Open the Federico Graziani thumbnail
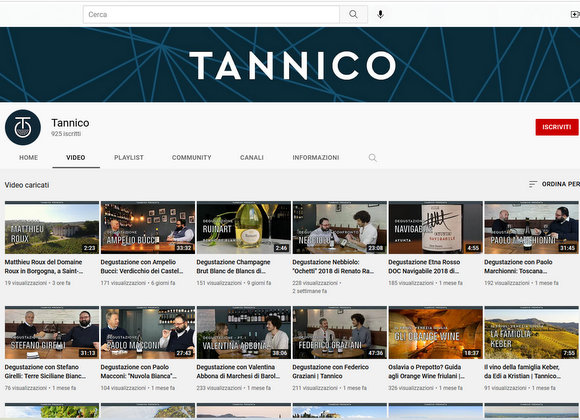The width and height of the screenshot is (580, 420). tap(340, 333)
